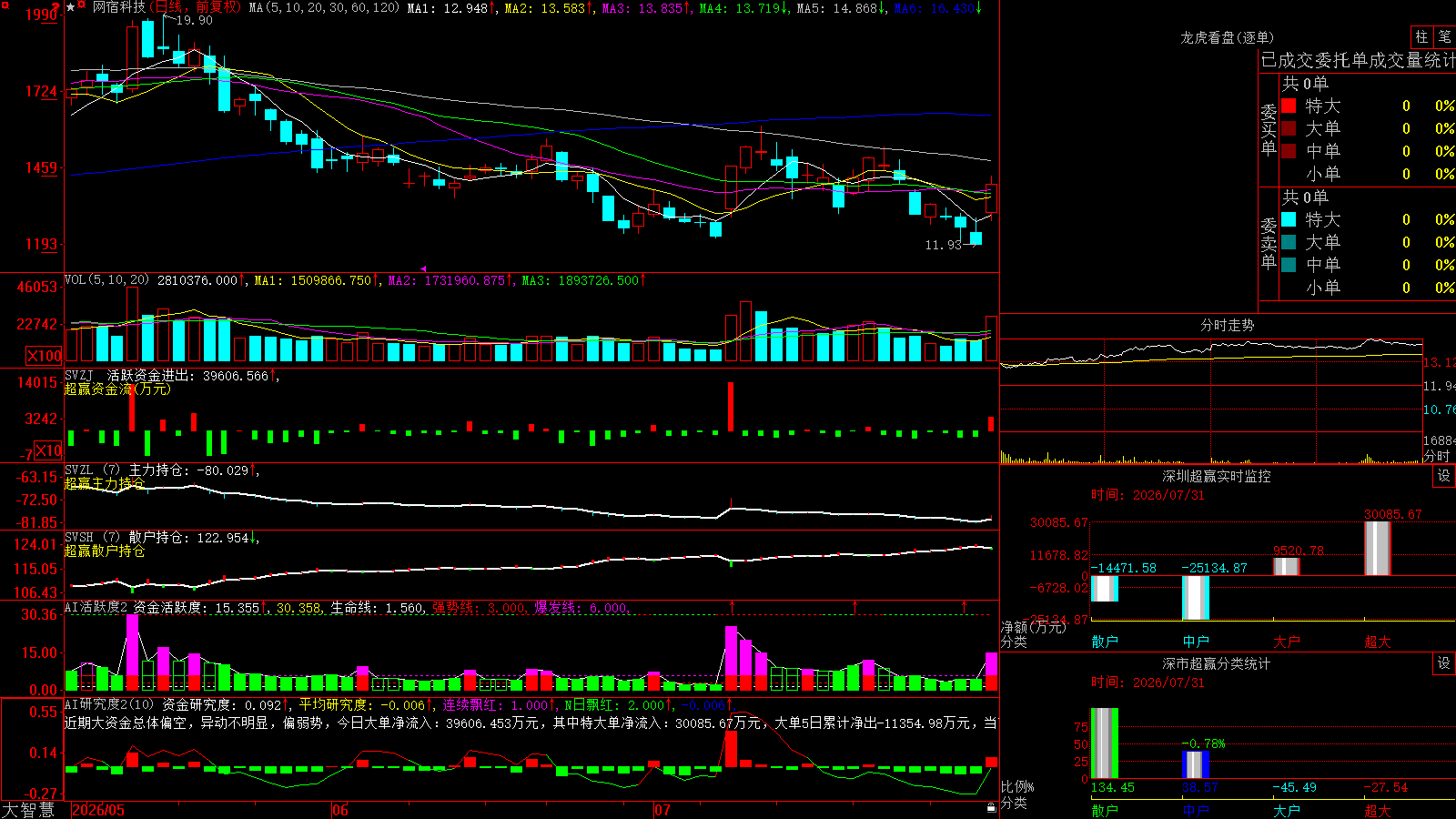Viewport: 1456px width, 819px height.
Task: Click the -27.54 value in 深市超赢分类统计
Action: [x=1386, y=787]
